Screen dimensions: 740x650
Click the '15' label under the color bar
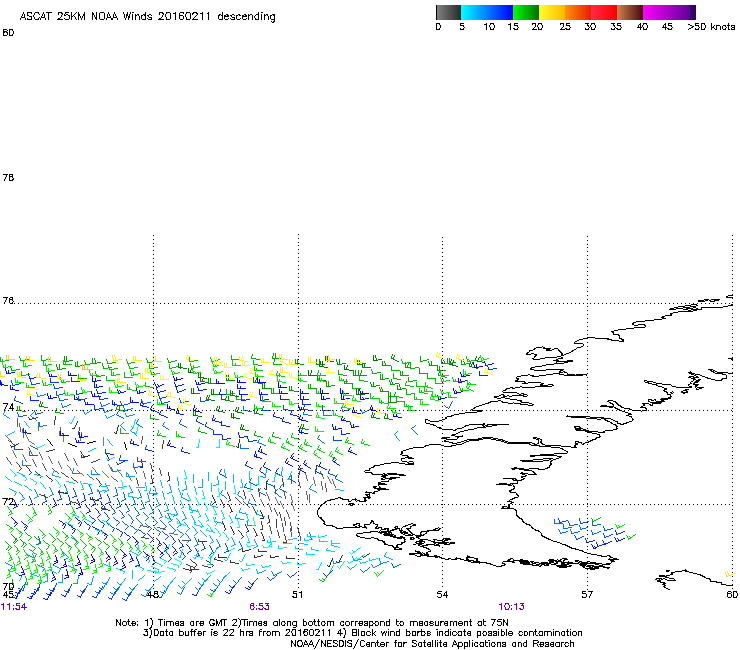click(x=513, y=27)
